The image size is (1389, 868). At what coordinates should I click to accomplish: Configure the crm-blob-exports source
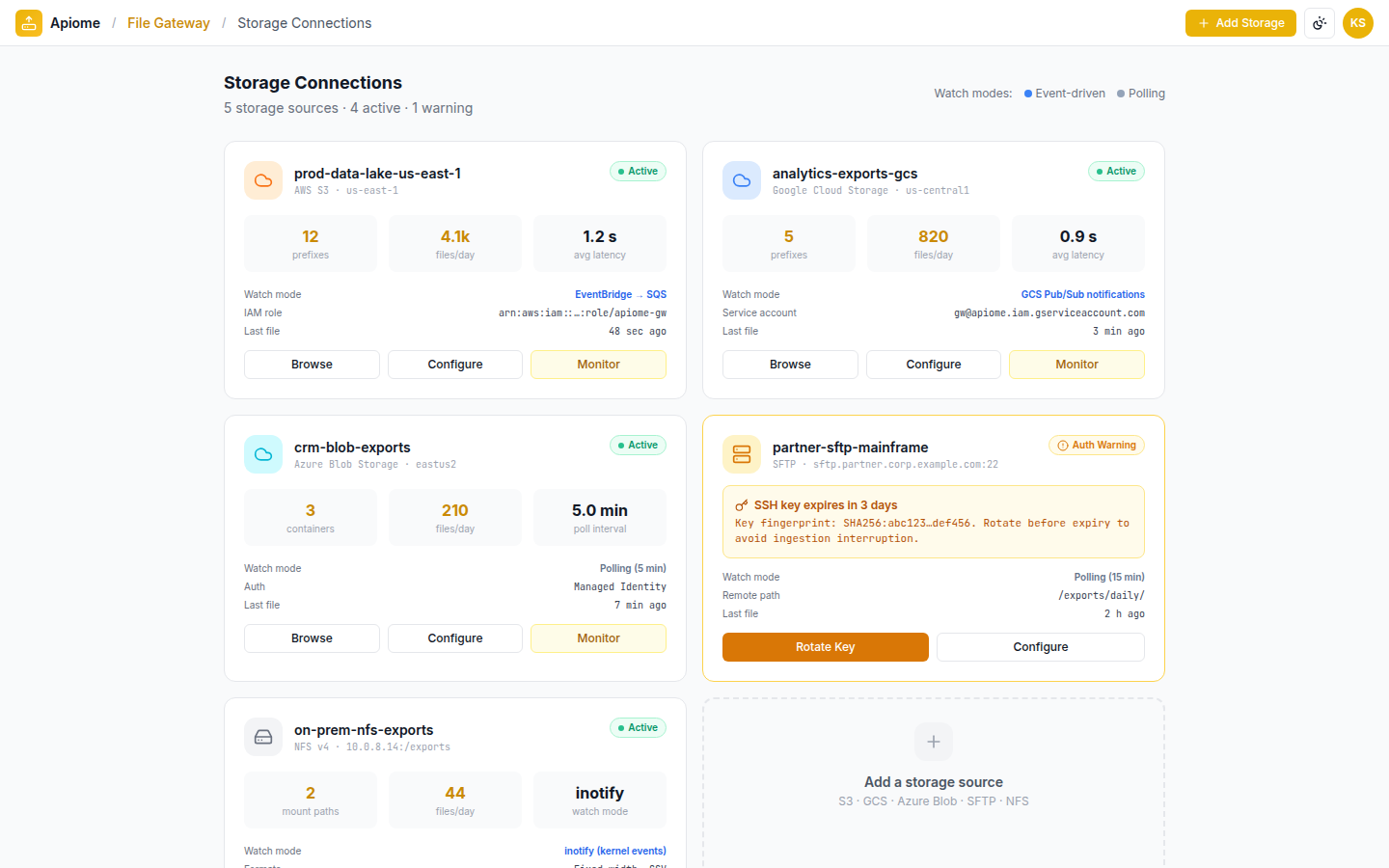click(455, 638)
